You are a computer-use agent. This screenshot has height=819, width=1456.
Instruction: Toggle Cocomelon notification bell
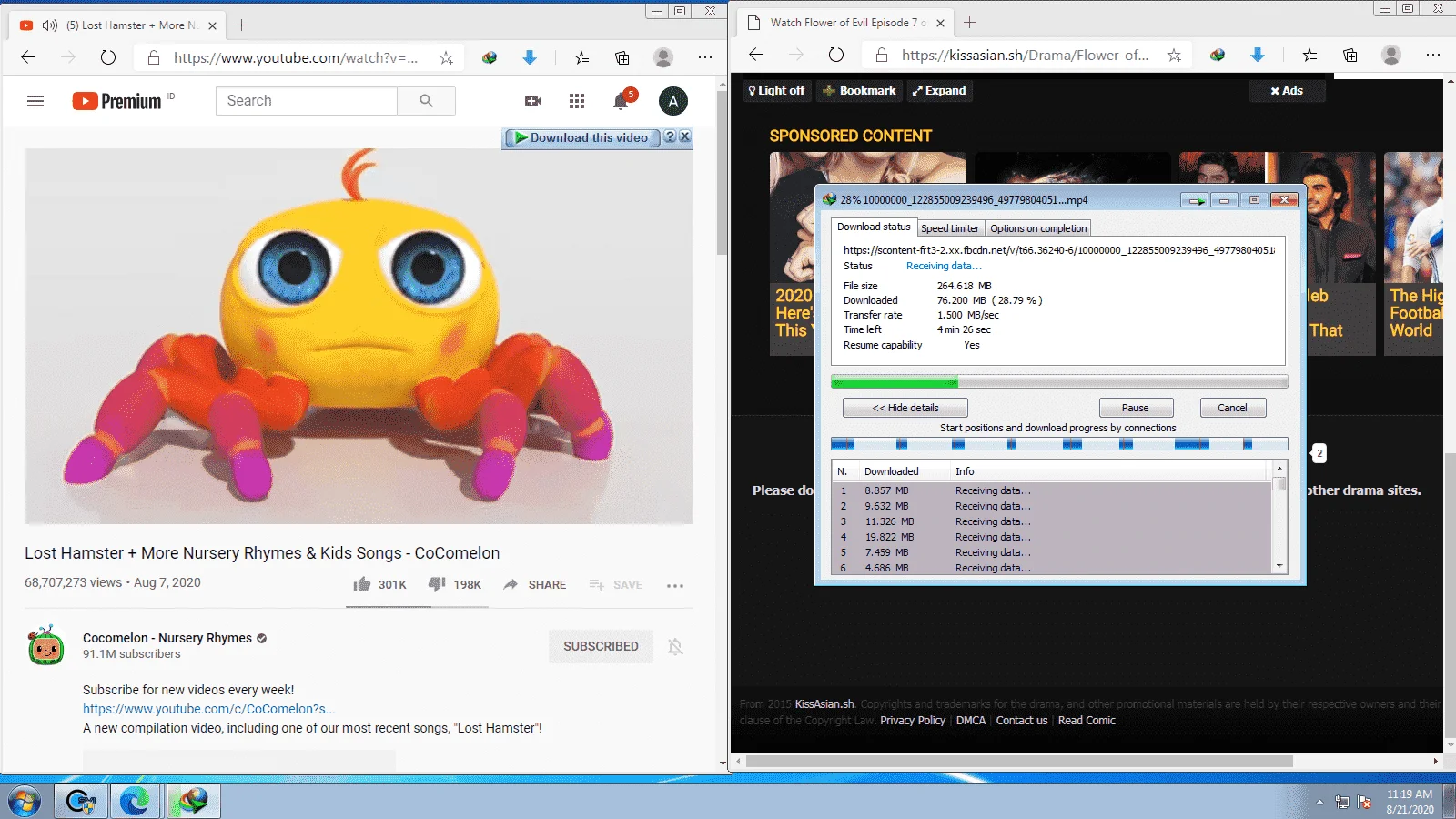pyautogui.click(x=675, y=646)
